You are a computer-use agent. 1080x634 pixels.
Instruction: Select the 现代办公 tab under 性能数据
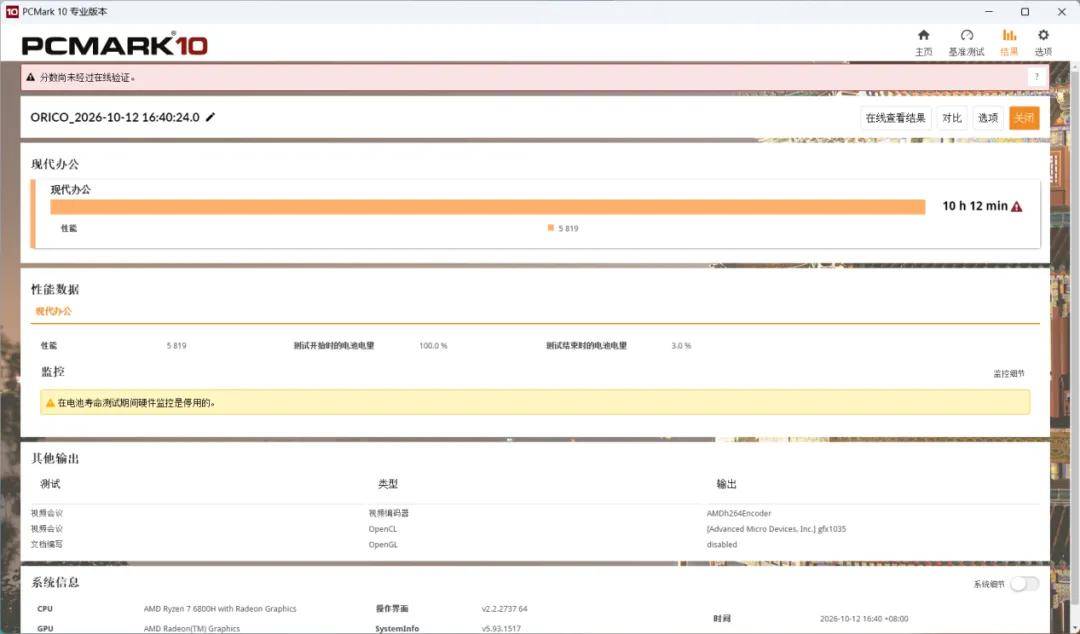54,311
